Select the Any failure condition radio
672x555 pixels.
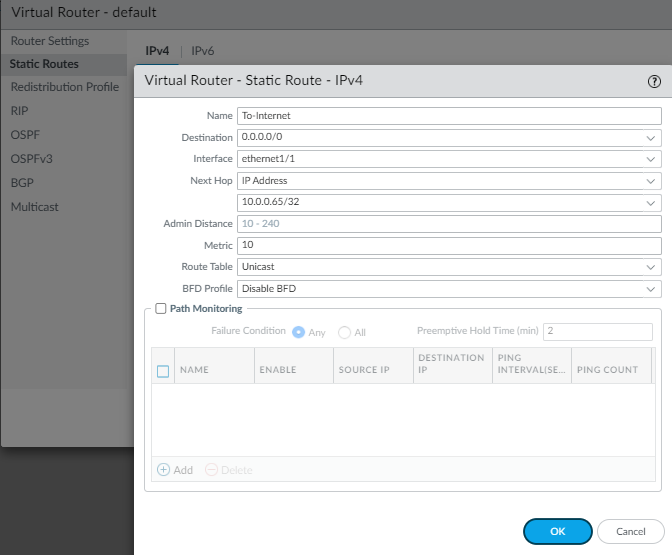click(298, 332)
